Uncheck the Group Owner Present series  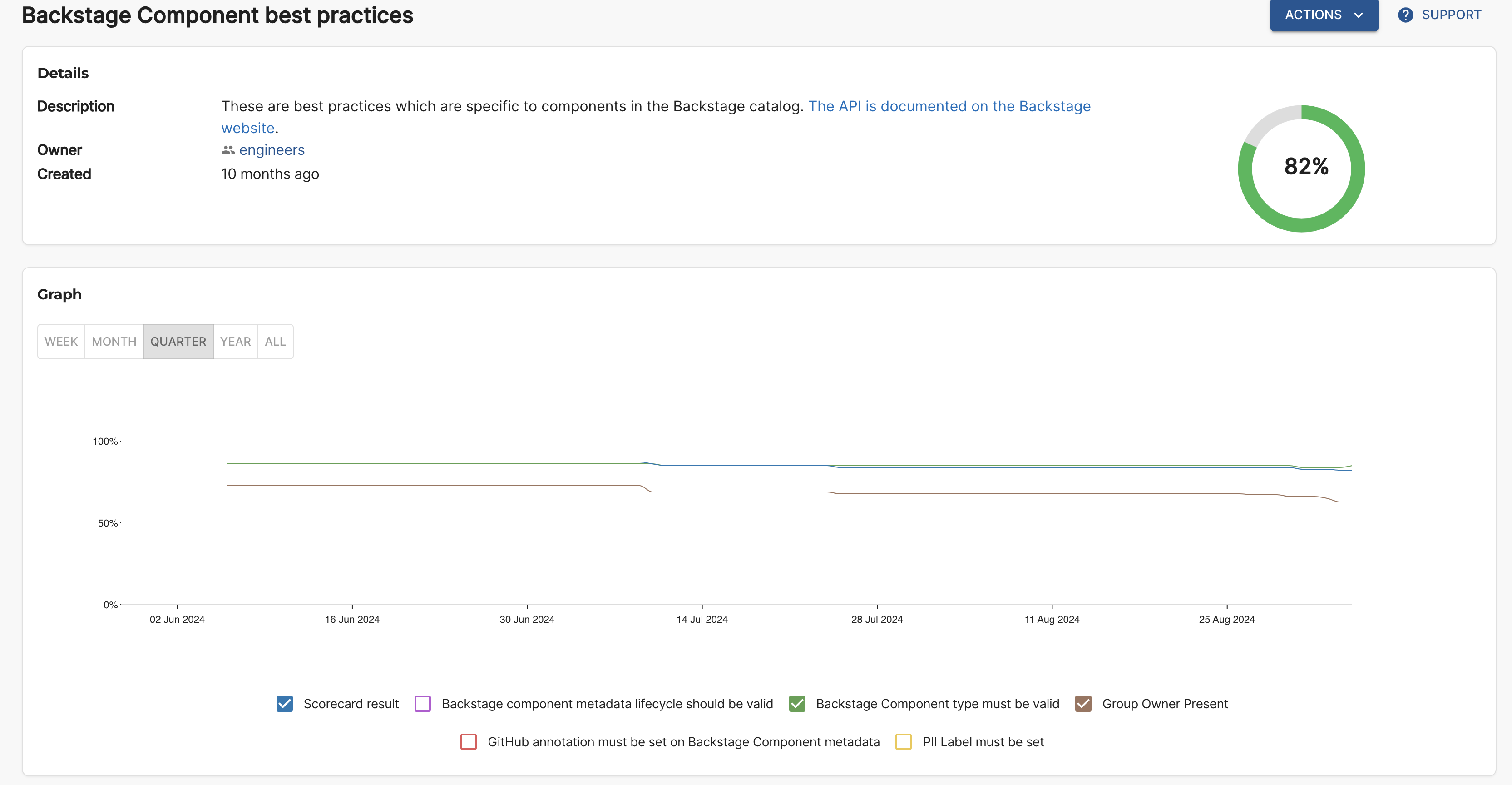pyautogui.click(x=1083, y=703)
